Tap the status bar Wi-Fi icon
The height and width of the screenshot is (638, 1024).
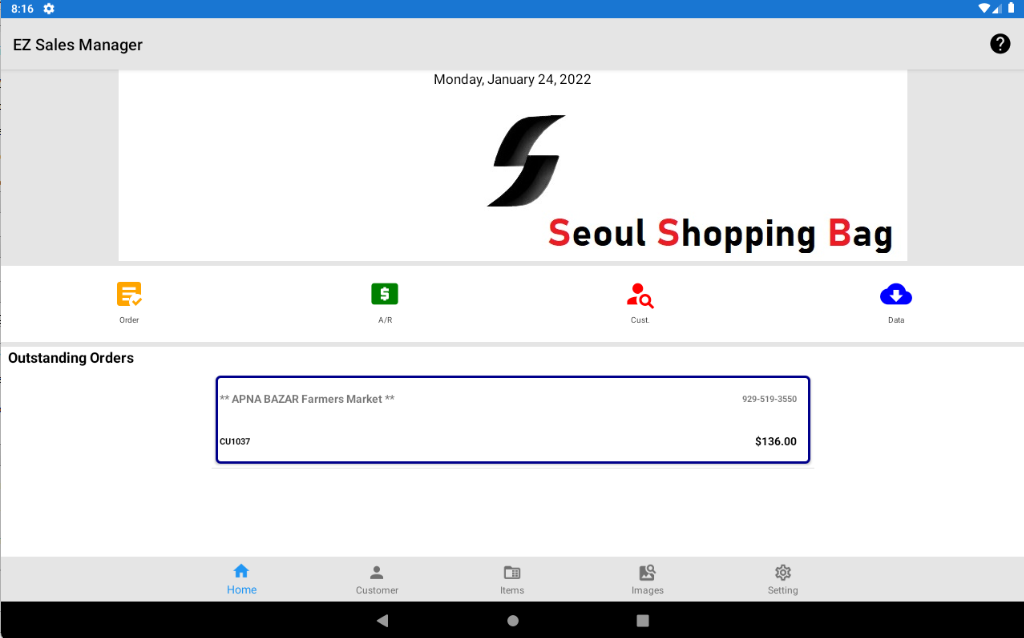(x=984, y=8)
